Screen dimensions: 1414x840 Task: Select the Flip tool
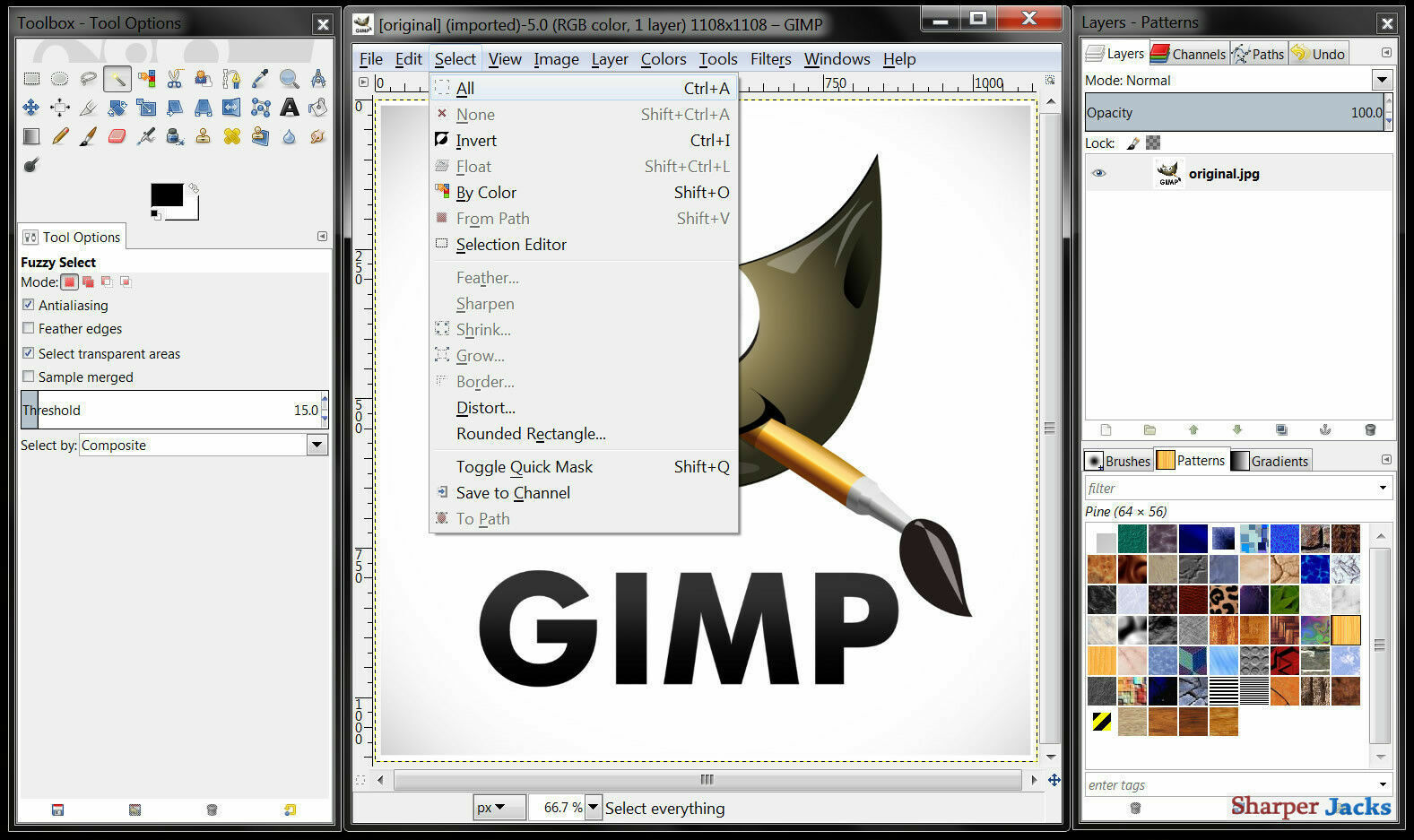[231, 108]
